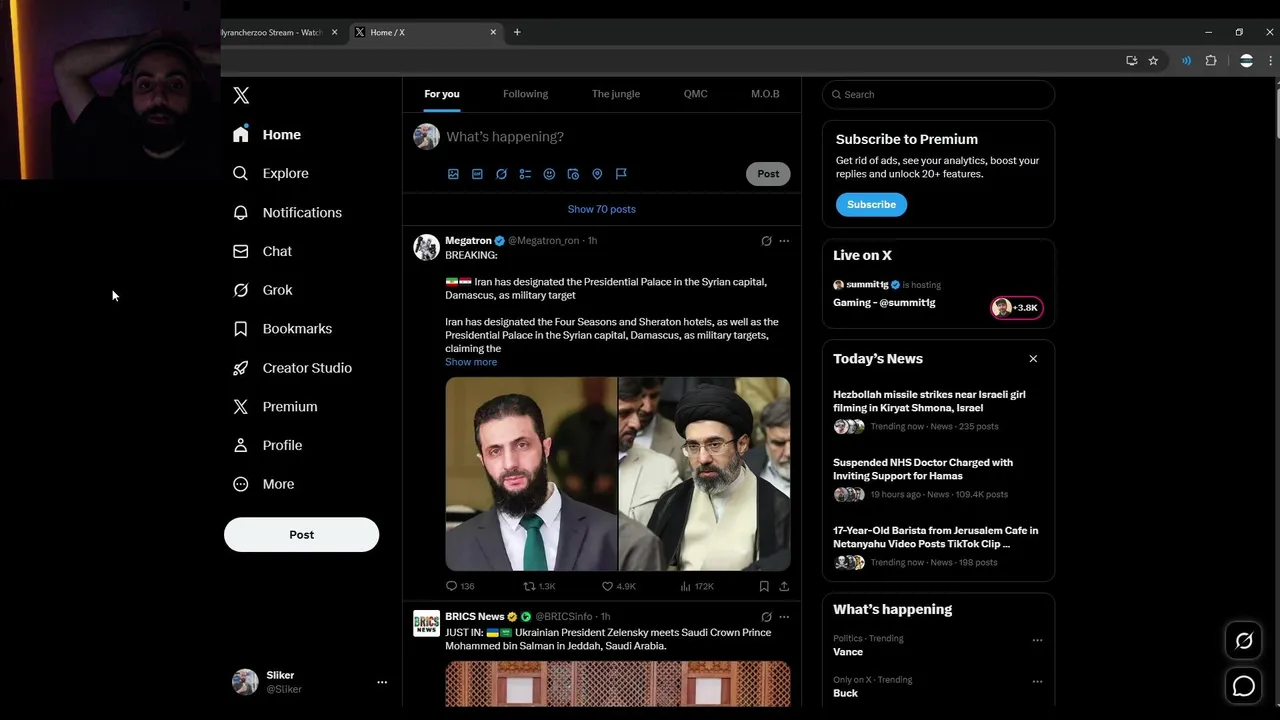This screenshot has width=1280, height=720.
Task: Close the Home / X browser tab
Action: [x=493, y=32]
